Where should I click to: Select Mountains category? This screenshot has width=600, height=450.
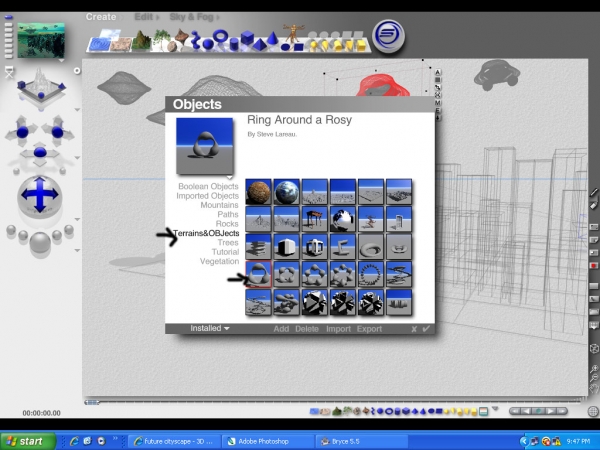(219, 205)
